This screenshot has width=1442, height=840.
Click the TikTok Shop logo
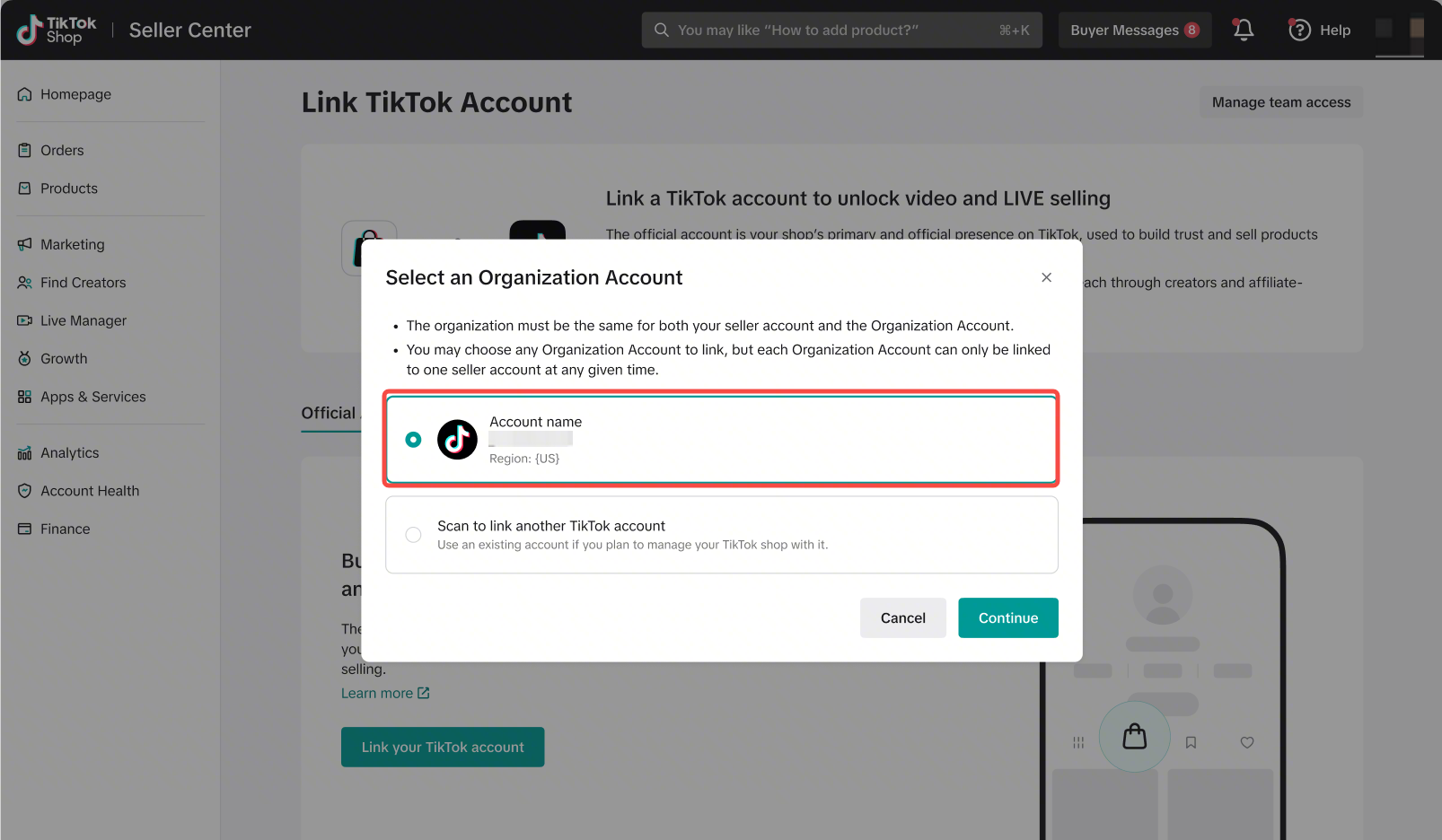pos(57,30)
